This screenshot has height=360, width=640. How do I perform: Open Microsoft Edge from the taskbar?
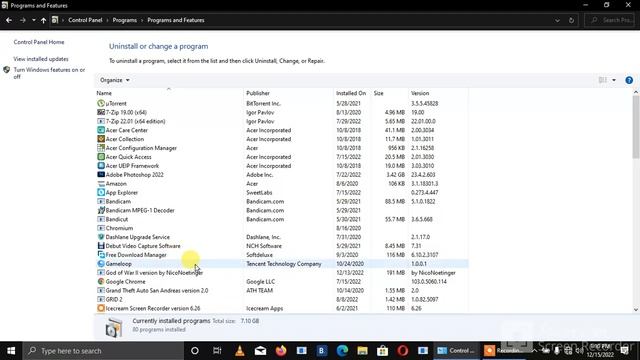pos(342,351)
